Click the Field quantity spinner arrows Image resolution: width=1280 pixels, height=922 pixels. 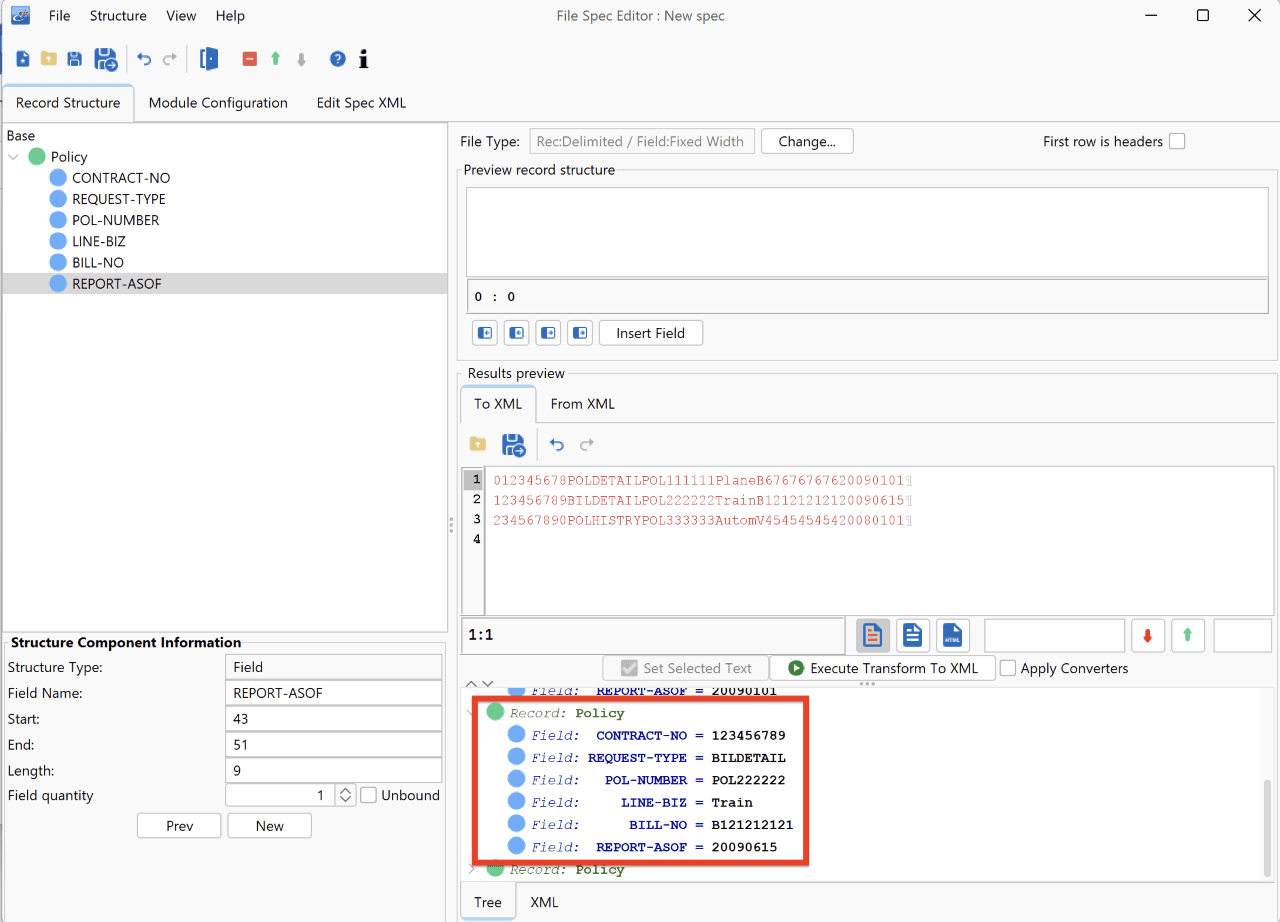(345, 795)
